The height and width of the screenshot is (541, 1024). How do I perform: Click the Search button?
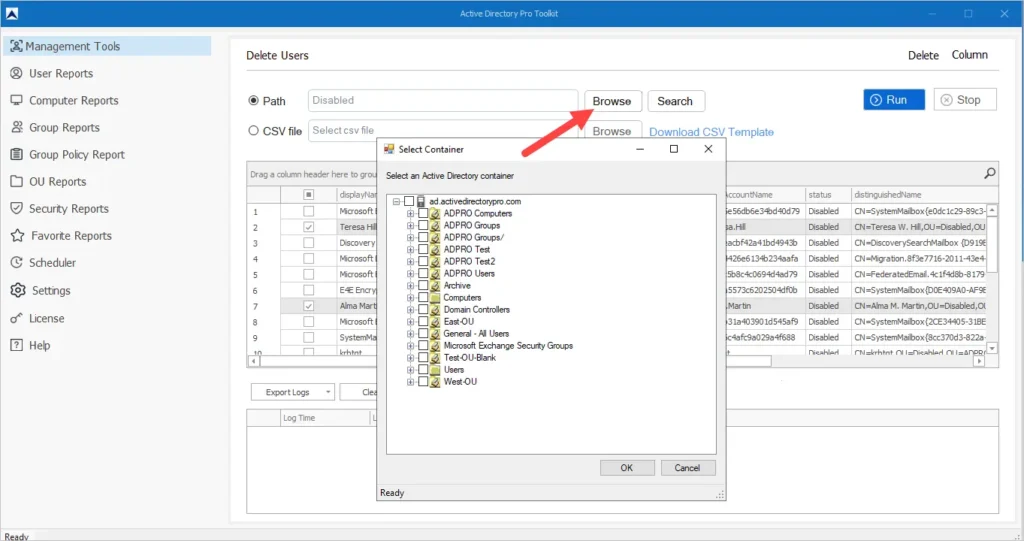click(x=675, y=101)
